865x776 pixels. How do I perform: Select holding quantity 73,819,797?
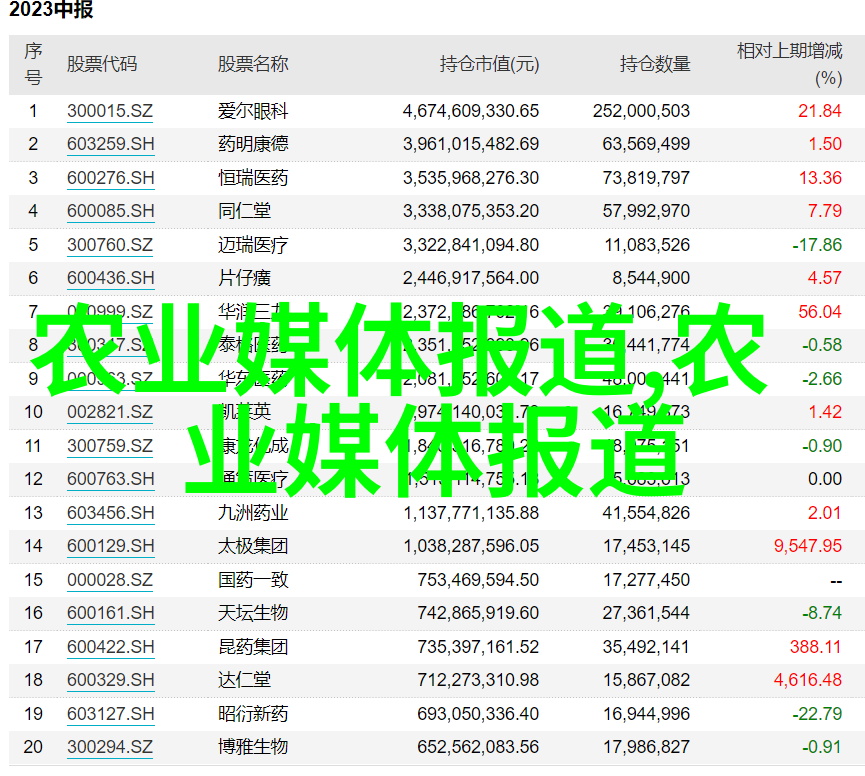click(646, 178)
